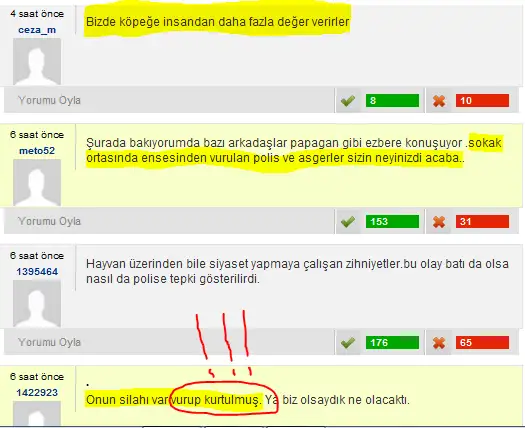Downvote ceza_m's comment with red X
Viewport: 525px width, 428px height.
click(x=439, y=100)
